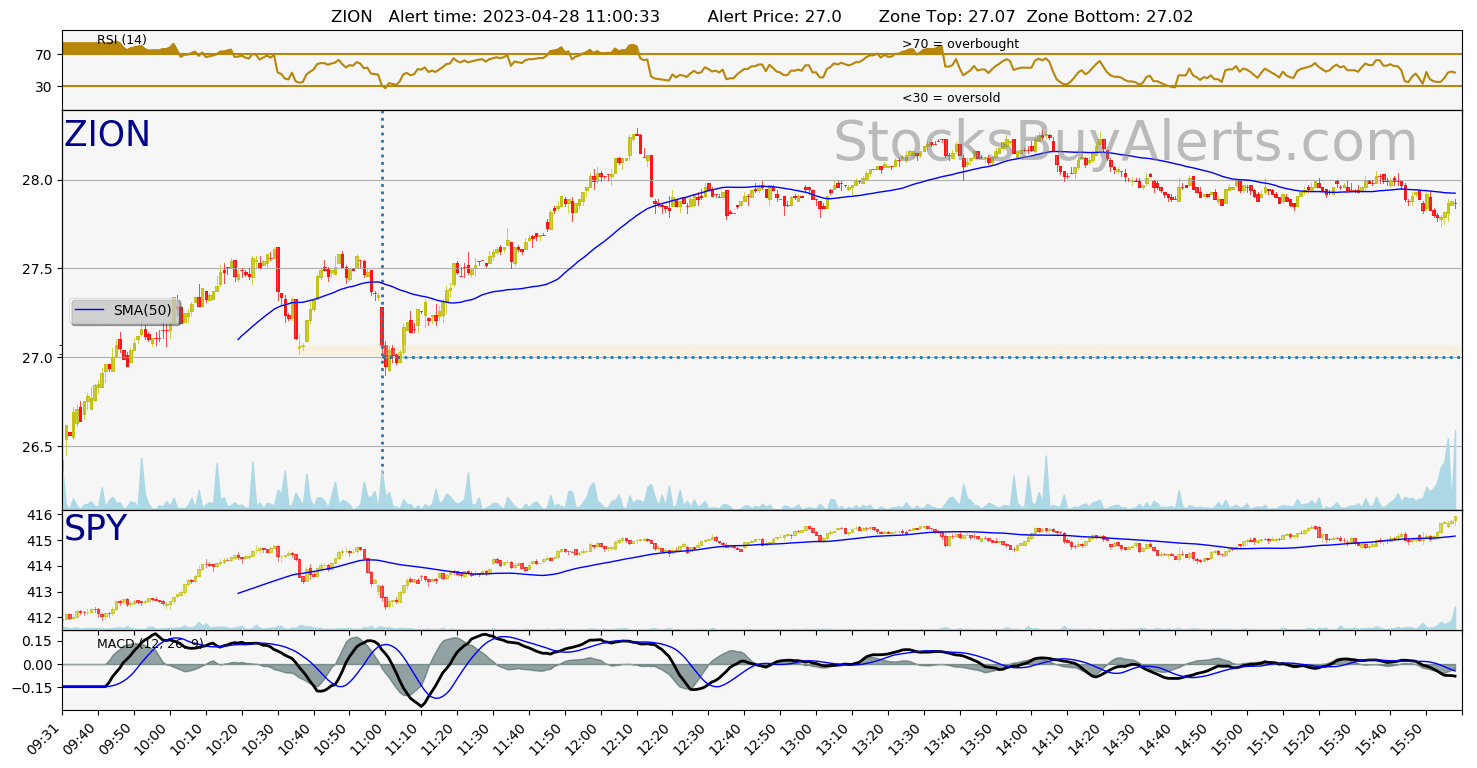This screenshot has width=1477, height=768.
Task: Click the '>70 = overbought' annotation
Action: point(960,44)
